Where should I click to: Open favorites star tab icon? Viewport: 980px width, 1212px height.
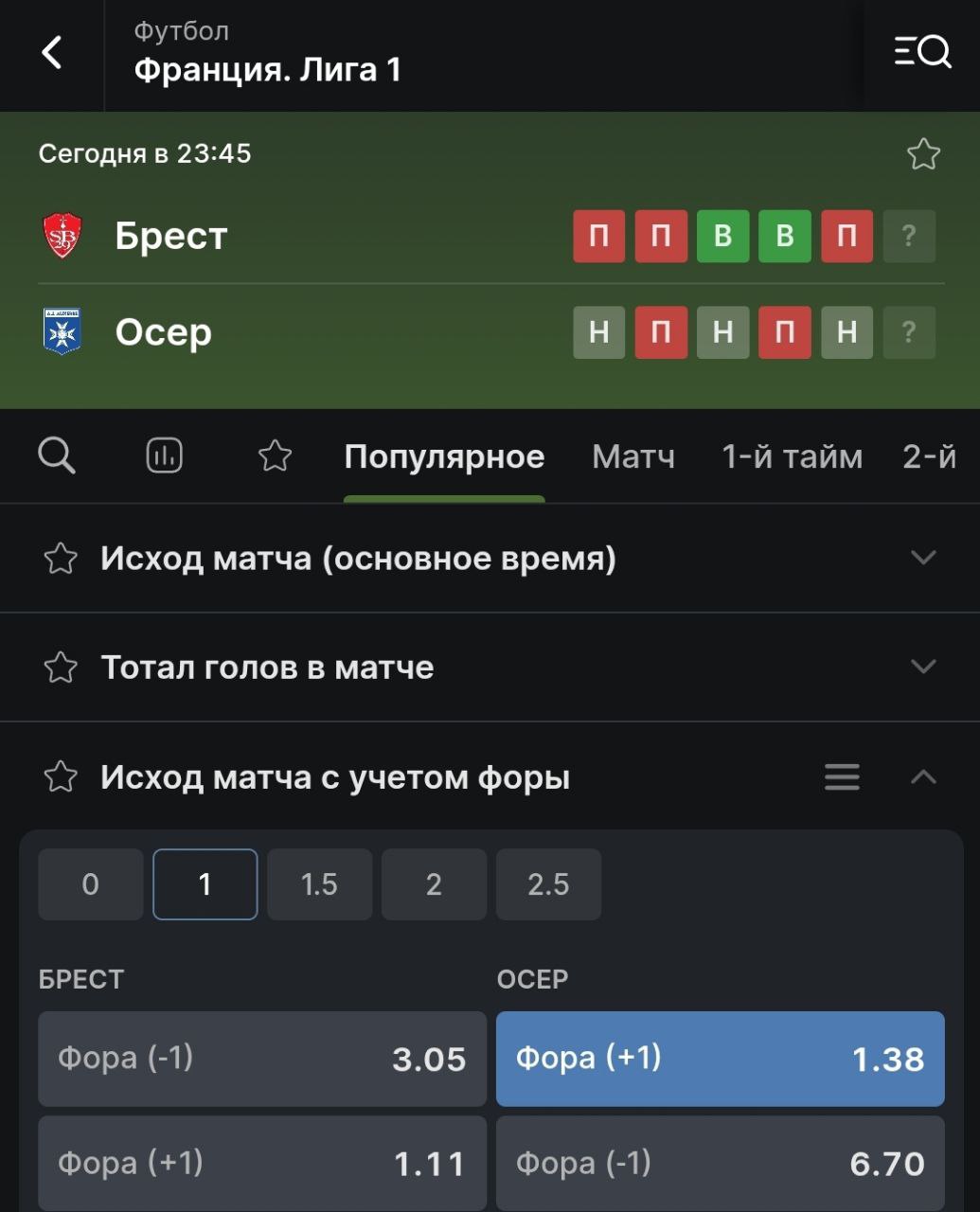pyautogui.click(x=275, y=455)
